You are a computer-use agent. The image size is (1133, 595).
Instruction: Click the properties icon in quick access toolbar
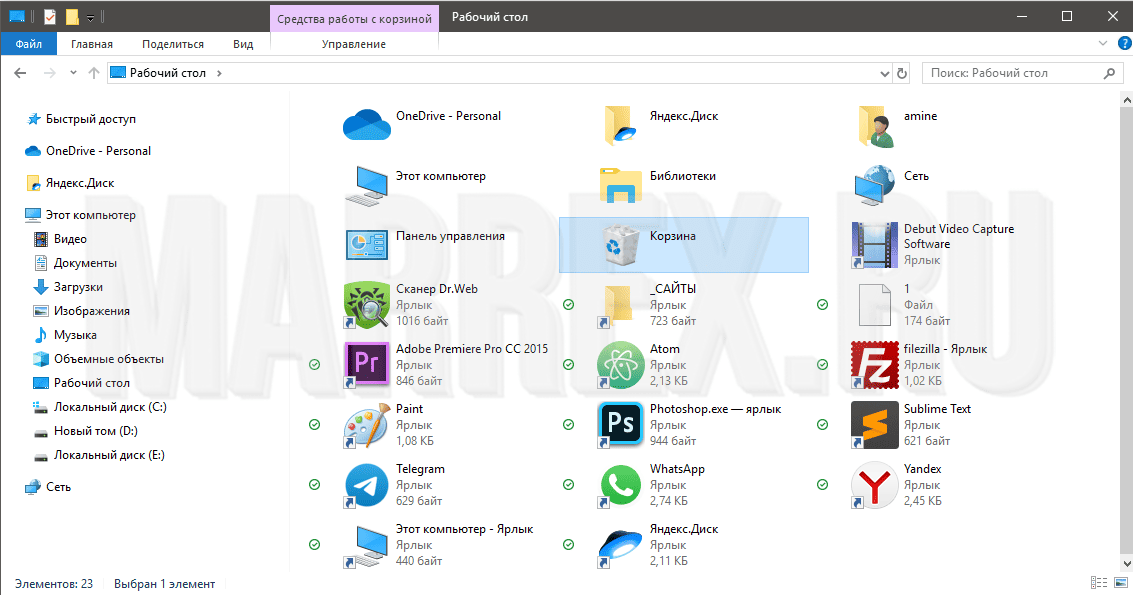tap(50, 17)
